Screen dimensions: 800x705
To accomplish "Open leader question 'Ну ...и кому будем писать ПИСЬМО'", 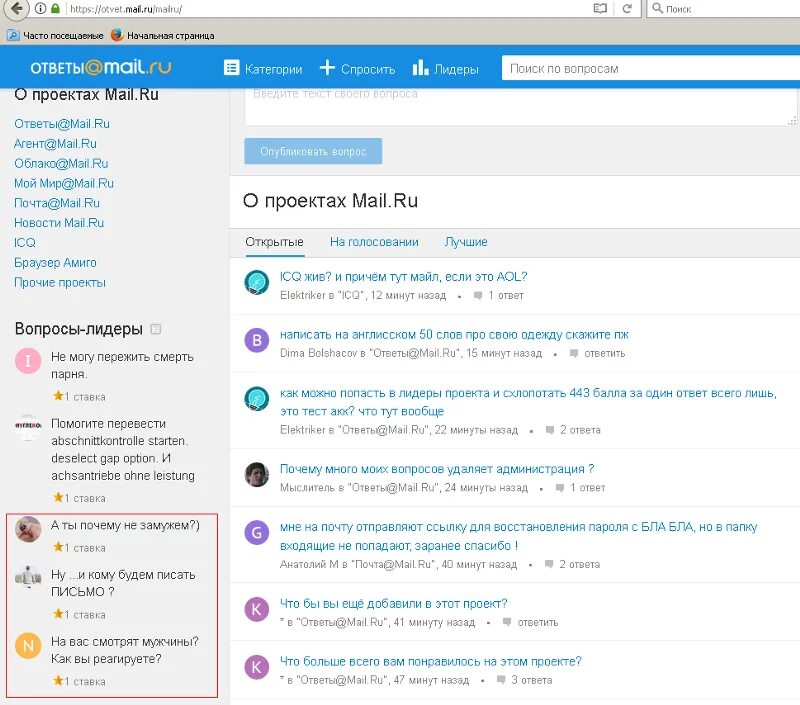I will [x=123, y=583].
